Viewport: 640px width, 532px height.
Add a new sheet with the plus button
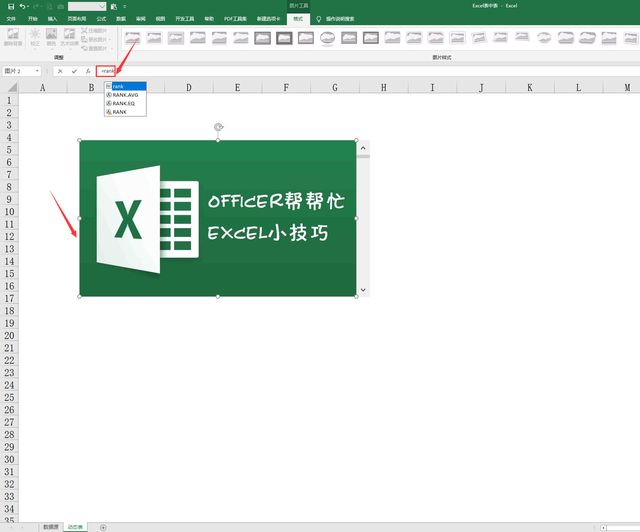click(103, 527)
